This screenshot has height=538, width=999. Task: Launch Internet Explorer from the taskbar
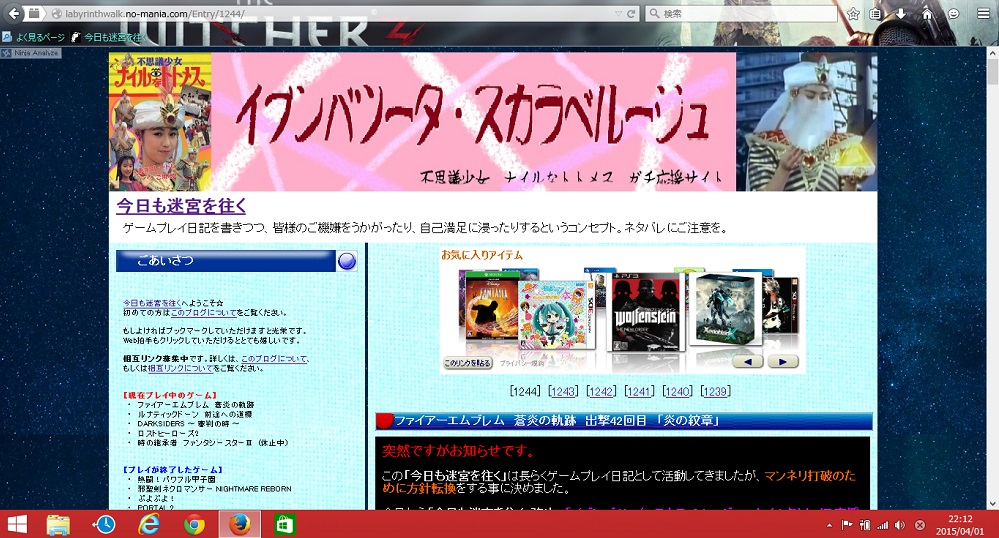149,525
